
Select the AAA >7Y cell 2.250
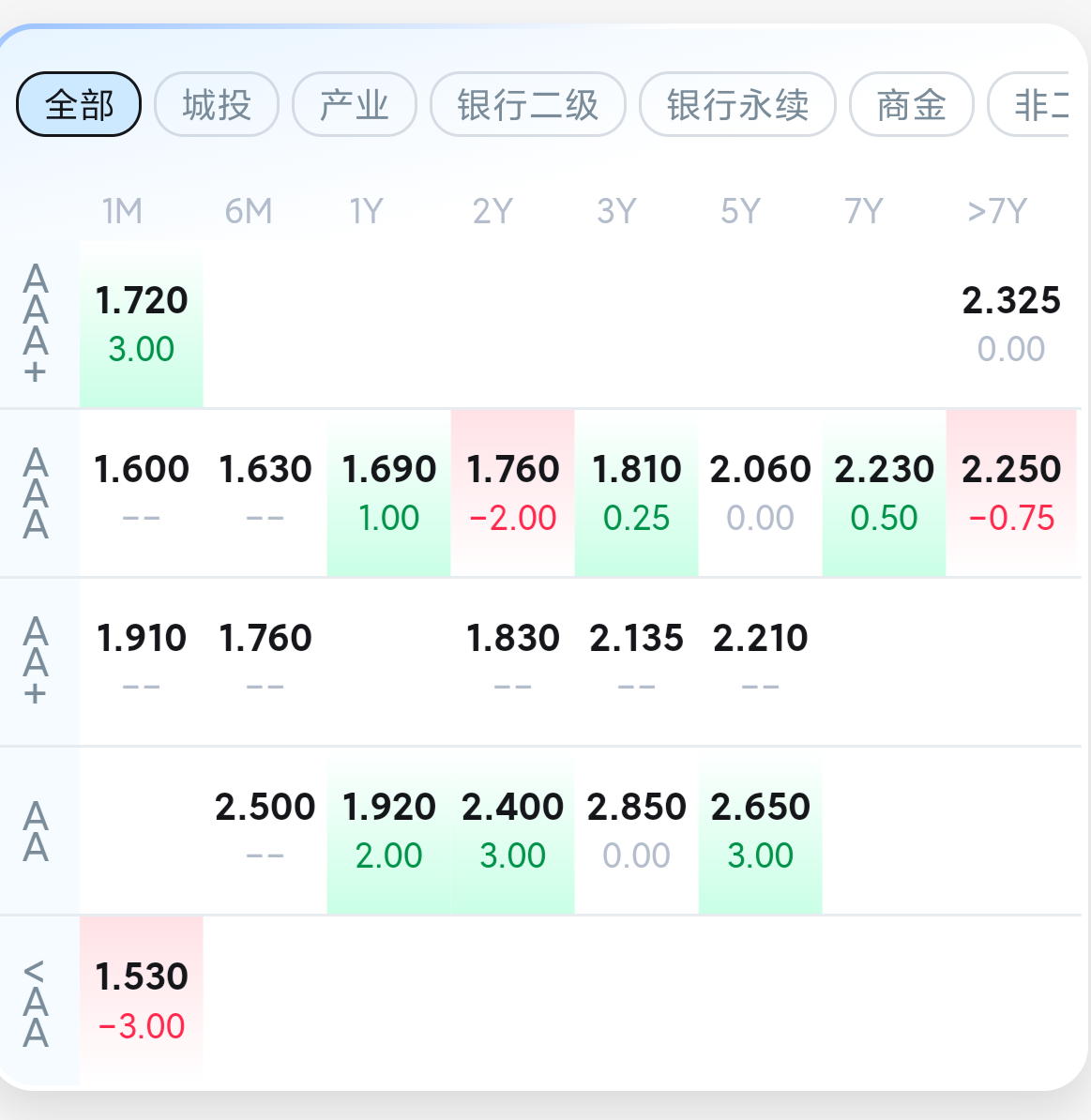pyautogui.click(x=1011, y=492)
